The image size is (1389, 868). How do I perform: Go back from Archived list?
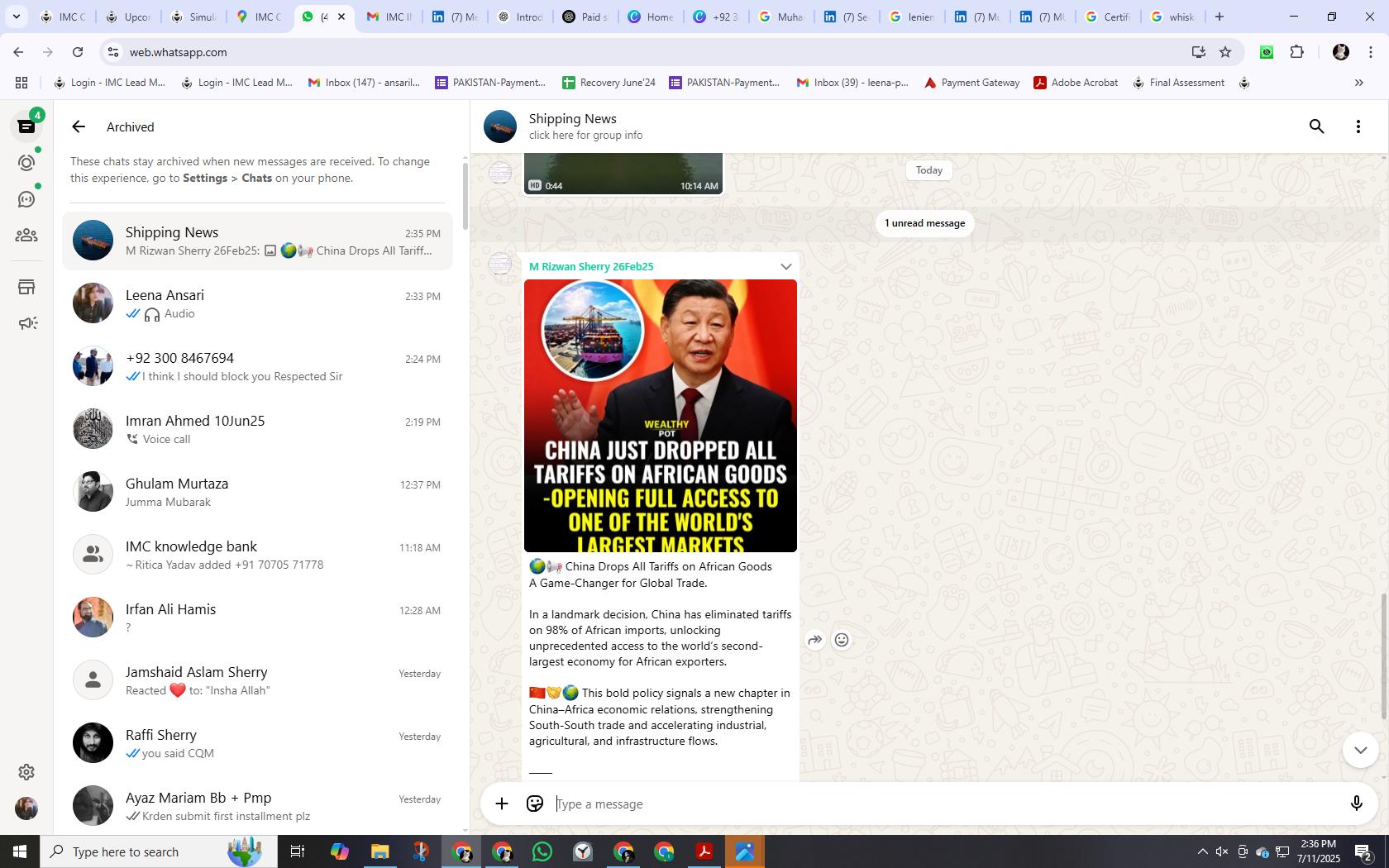(79, 126)
